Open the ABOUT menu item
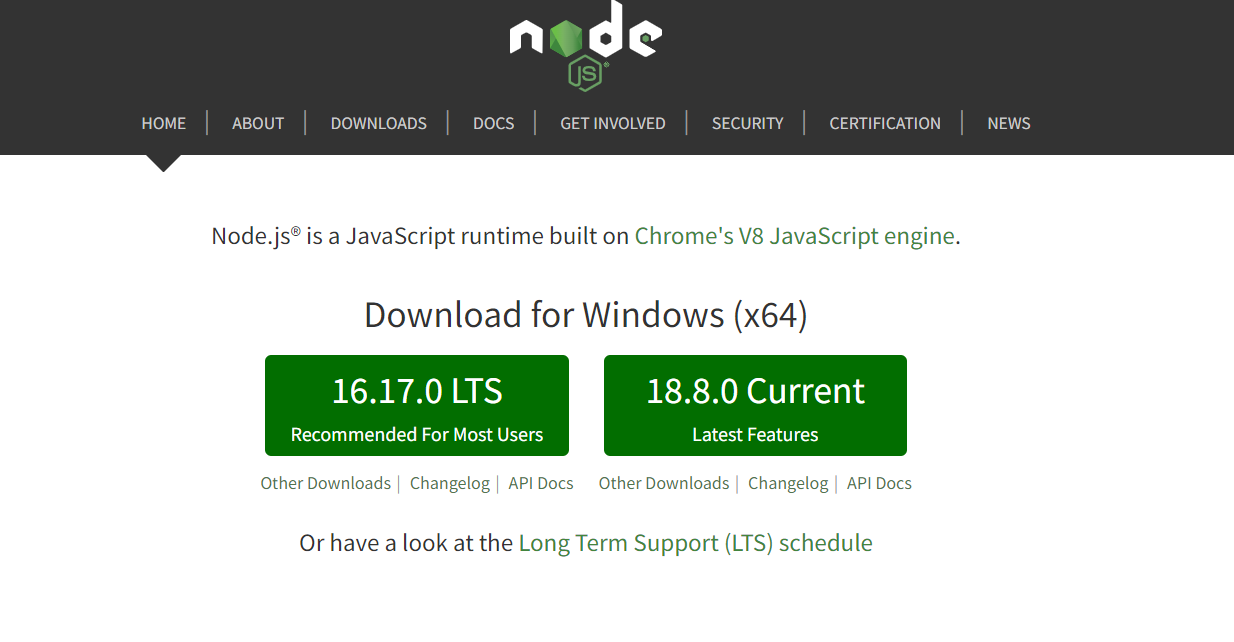 click(257, 123)
